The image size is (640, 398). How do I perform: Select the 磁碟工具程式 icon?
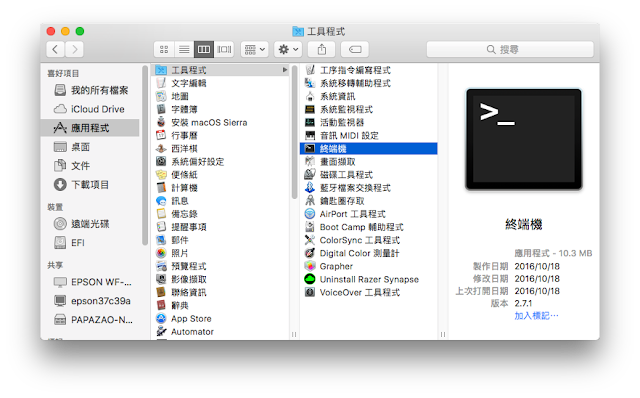click(310, 175)
